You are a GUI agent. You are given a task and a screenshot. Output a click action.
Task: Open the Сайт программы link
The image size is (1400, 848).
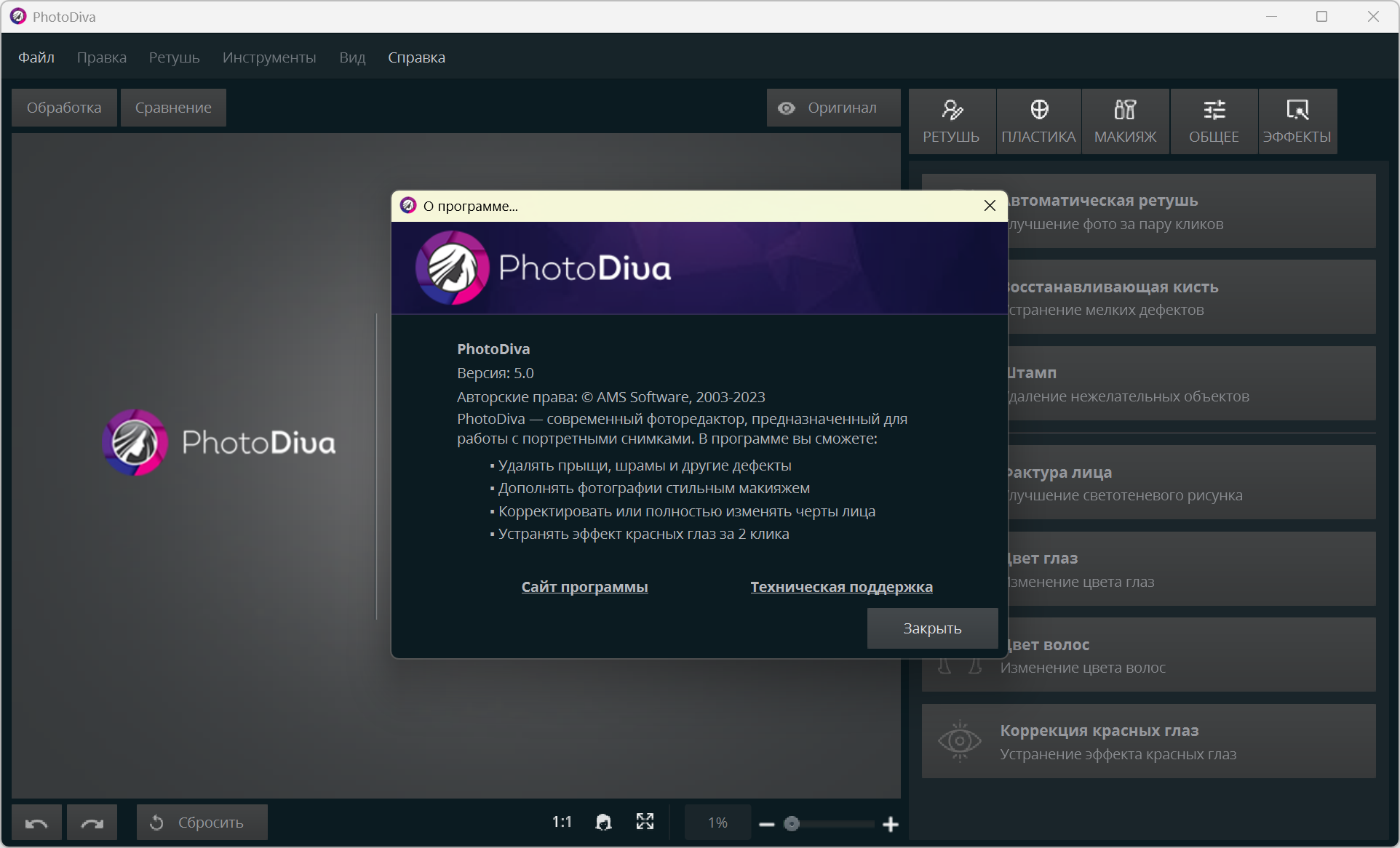[x=584, y=587]
